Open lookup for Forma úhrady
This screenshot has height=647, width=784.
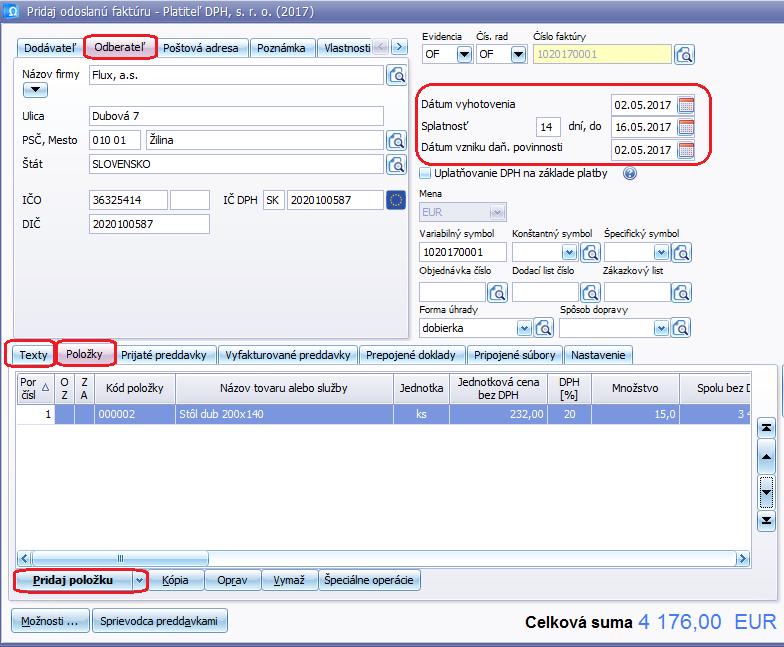544,328
